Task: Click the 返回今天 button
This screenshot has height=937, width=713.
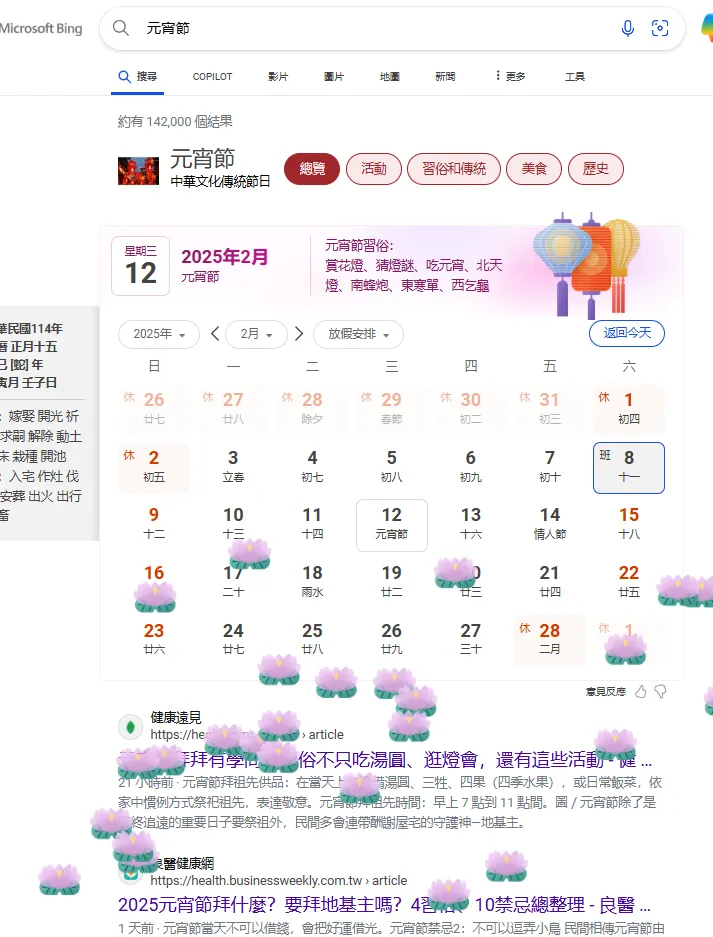Action: [x=627, y=333]
